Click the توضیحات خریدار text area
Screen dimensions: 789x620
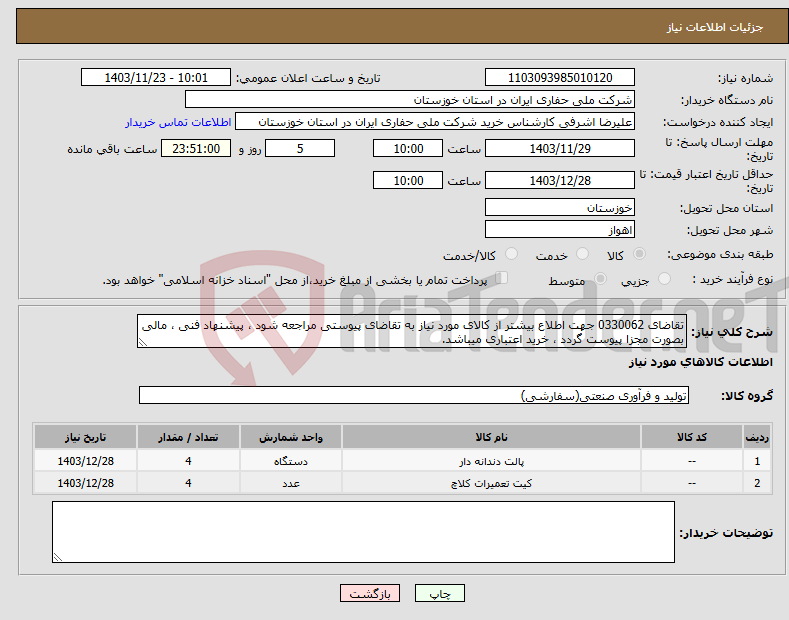(x=363, y=532)
